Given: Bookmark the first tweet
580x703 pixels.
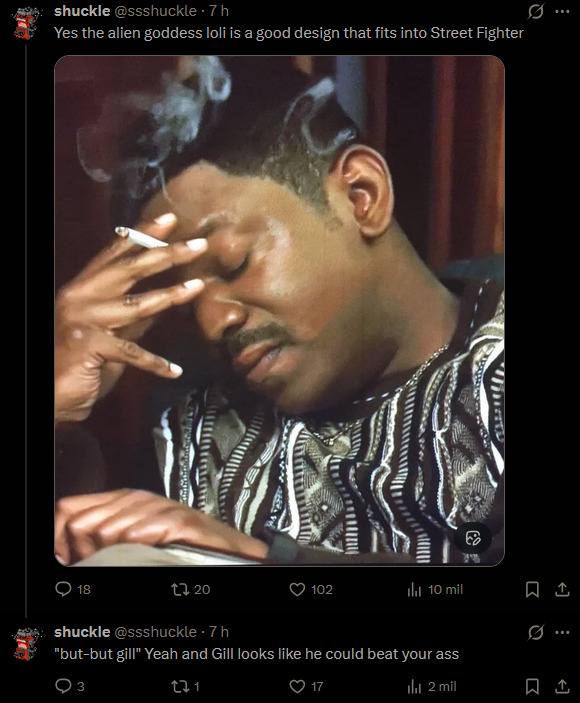Looking at the screenshot, I should click(x=532, y=589).
